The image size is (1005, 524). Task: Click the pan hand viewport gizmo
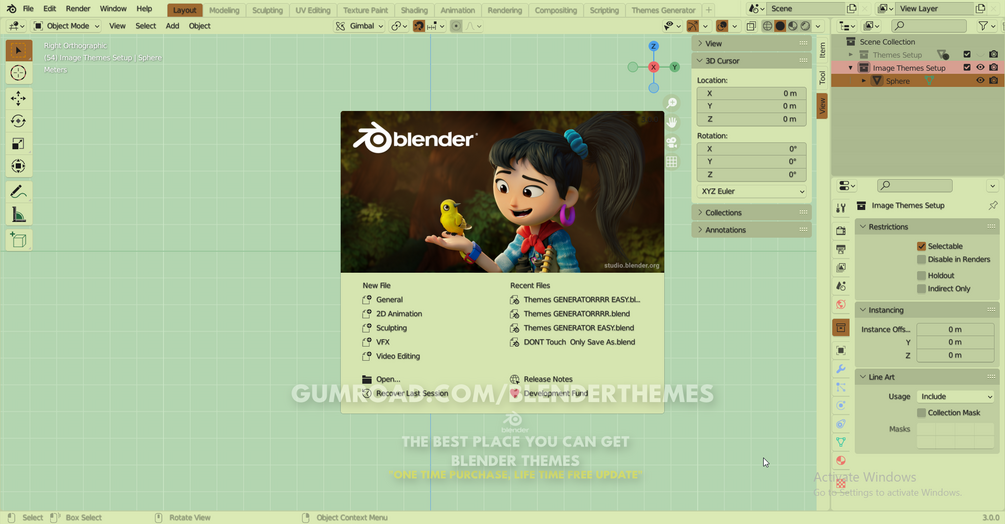(x=671, y=122)
